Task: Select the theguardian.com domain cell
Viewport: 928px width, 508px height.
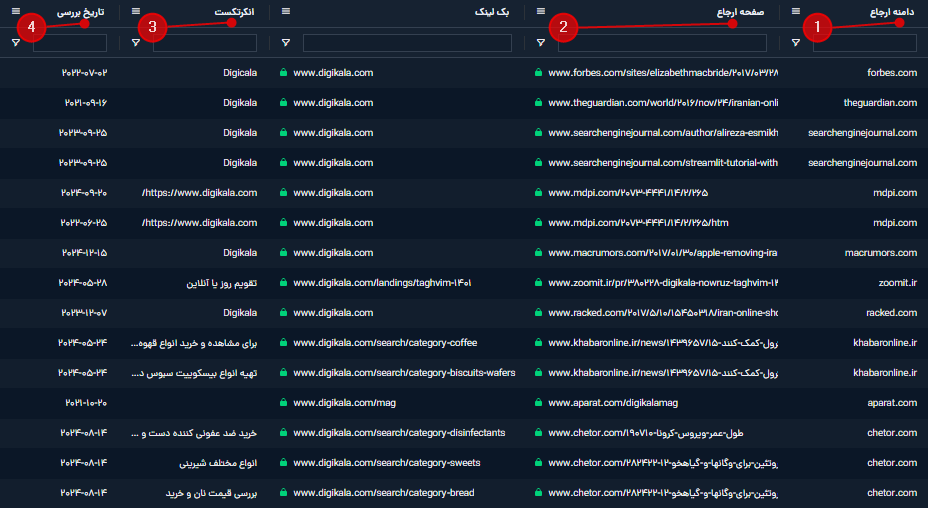Action: [x=880, y=103]
